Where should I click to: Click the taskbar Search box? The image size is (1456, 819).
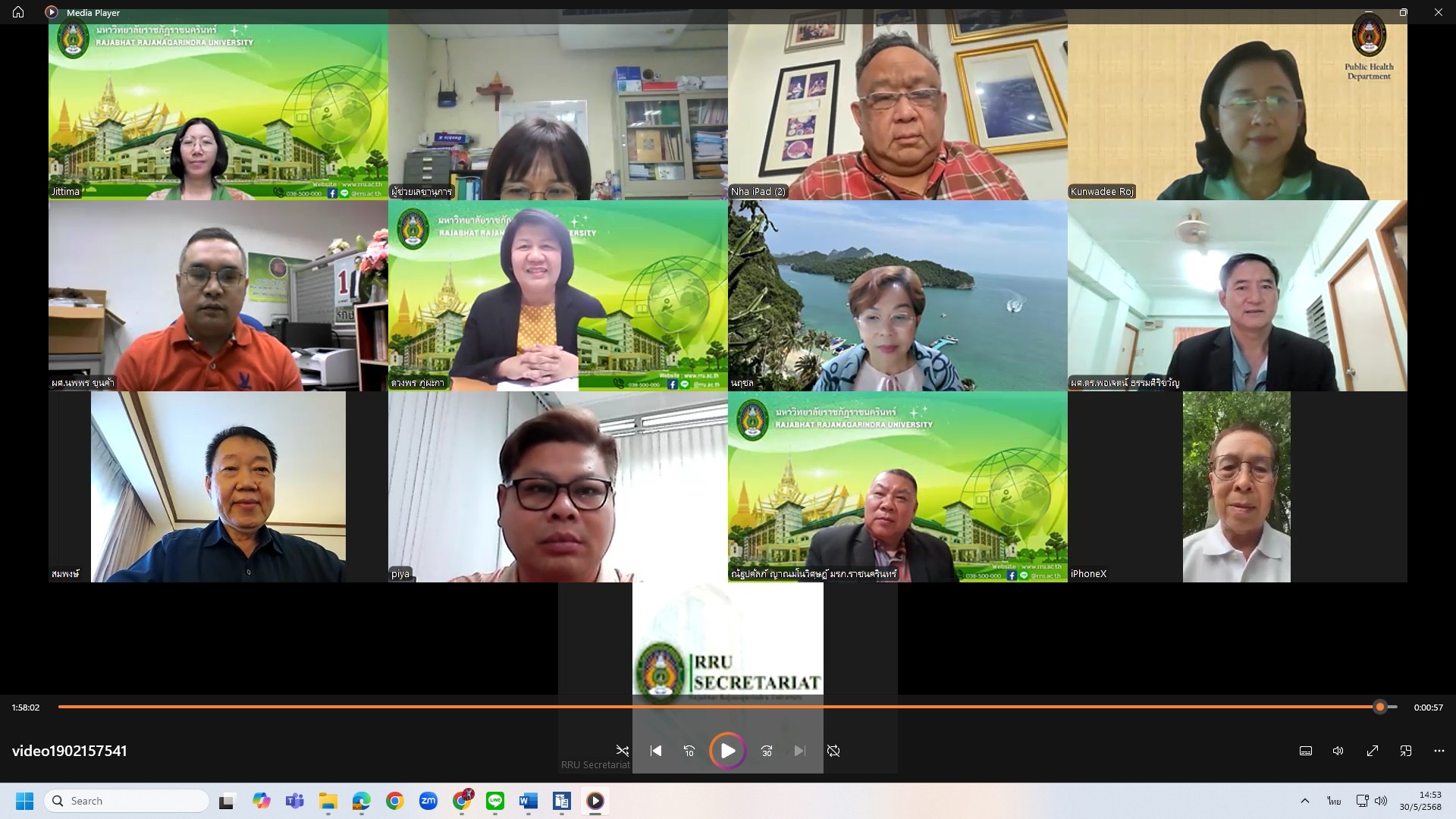coord(127,801)
